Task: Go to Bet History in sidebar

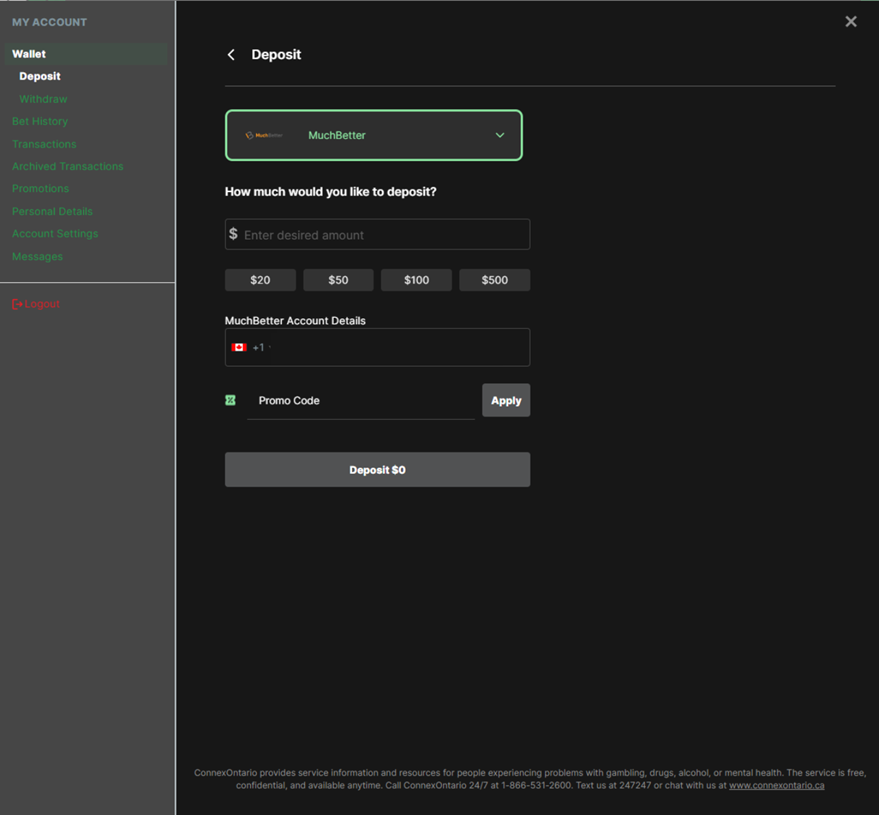Action: pyautogui.click(x=40, y=121)
